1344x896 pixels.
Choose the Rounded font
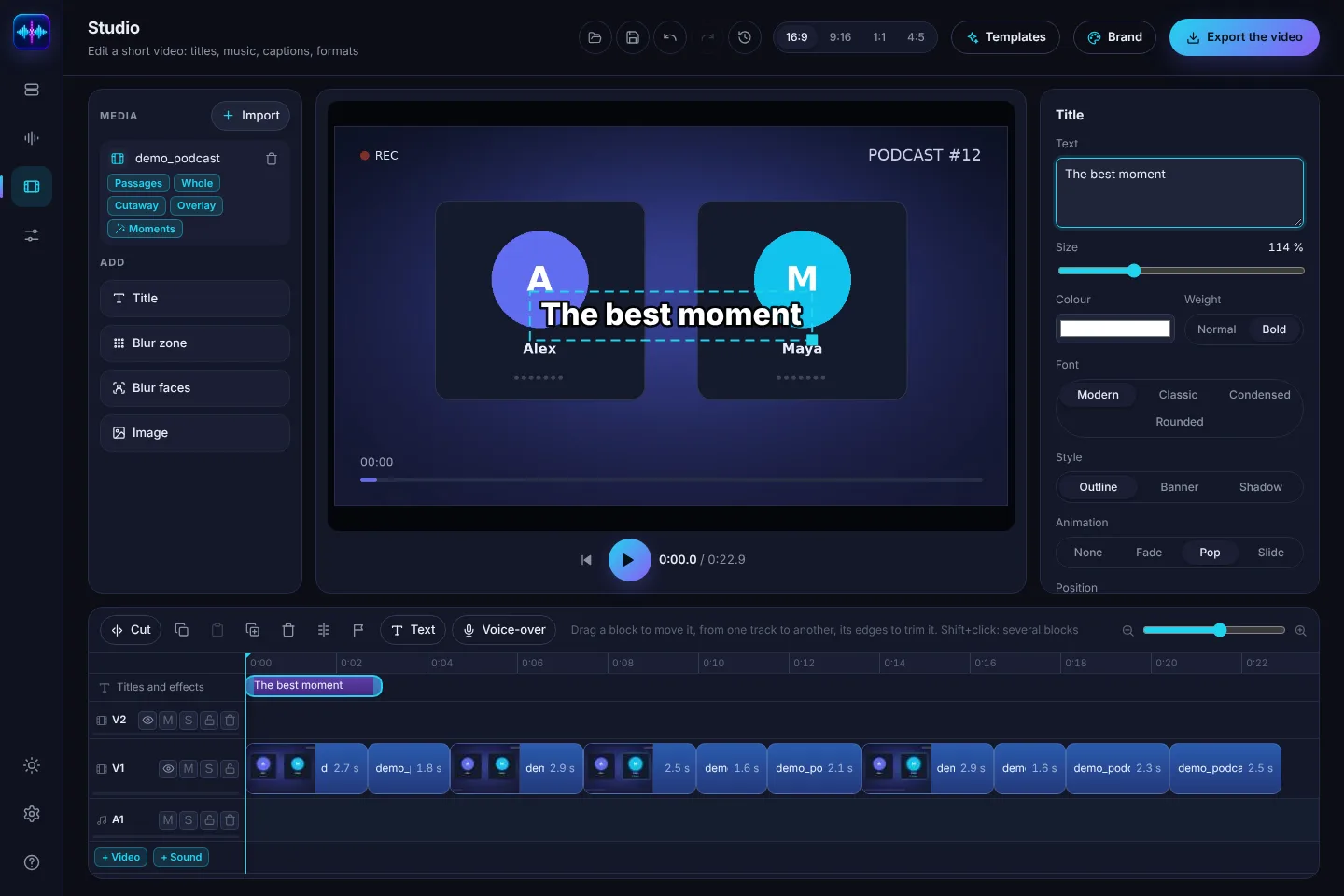point(1180,422)
